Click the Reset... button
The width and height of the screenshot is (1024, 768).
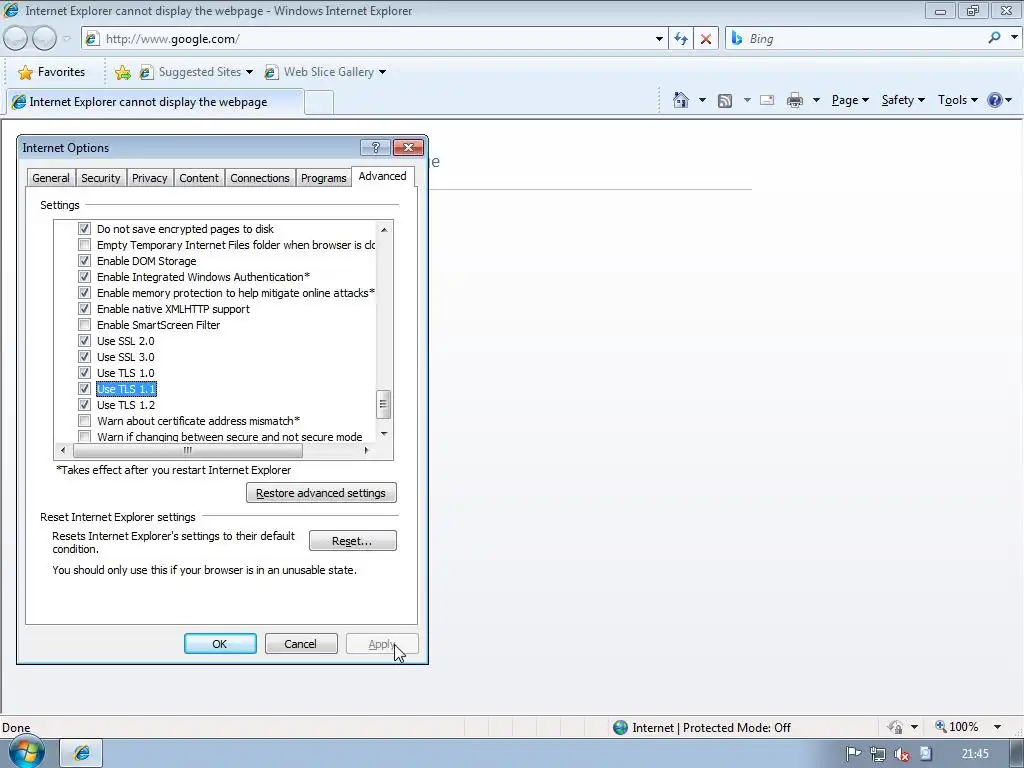pos(353,541)
